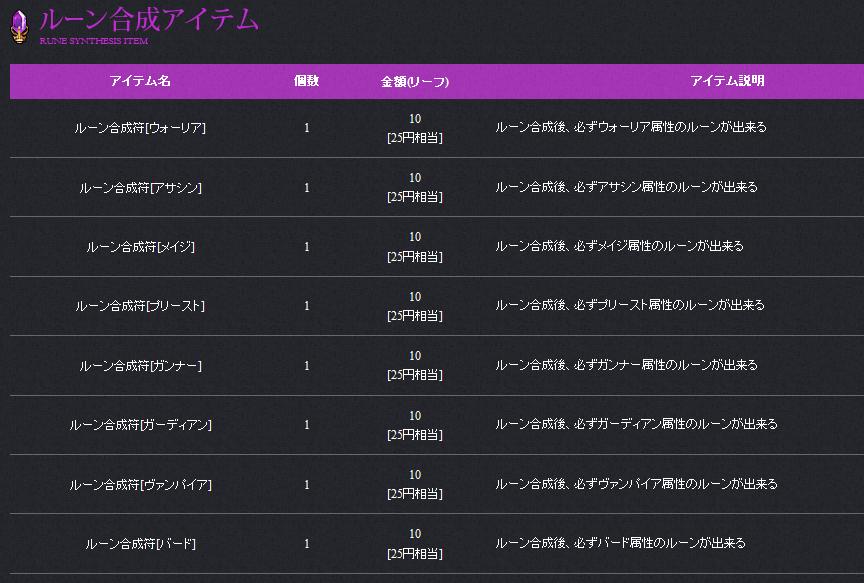Select ルーン合成符[アサシン] item name
Viewport: 864px width, 583px height.
coord(140,188)
